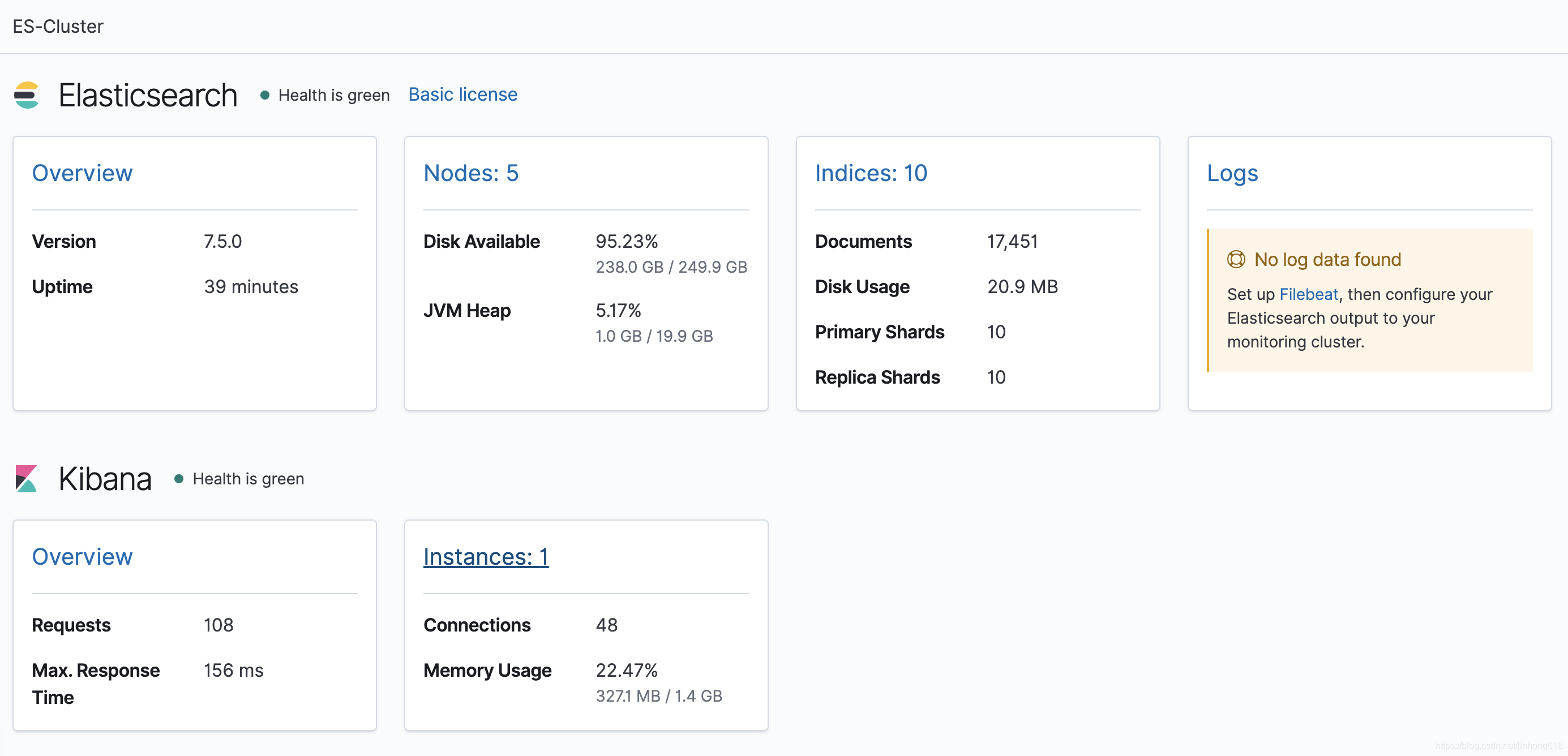Click the Kibana section heading
Viewport: 1568px width, 756px height.
pos(105,478)
